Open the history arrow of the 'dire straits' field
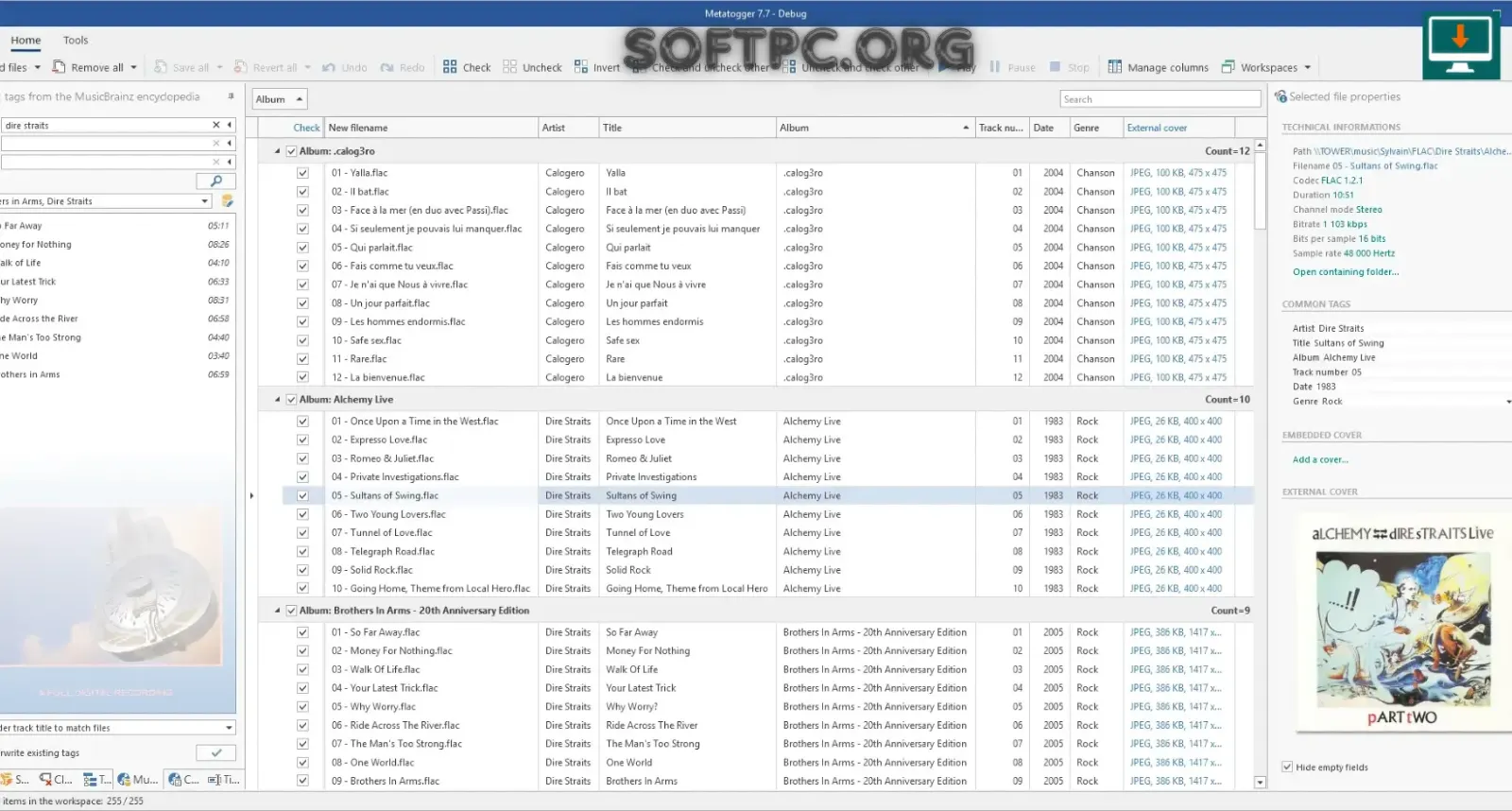 (230, 125)
